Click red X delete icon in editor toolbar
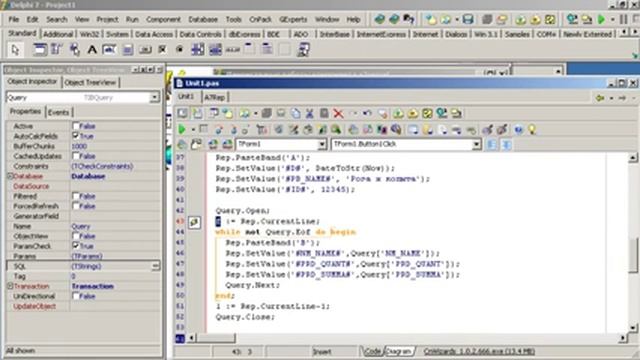640x360 pixels. tap(338, 113)
